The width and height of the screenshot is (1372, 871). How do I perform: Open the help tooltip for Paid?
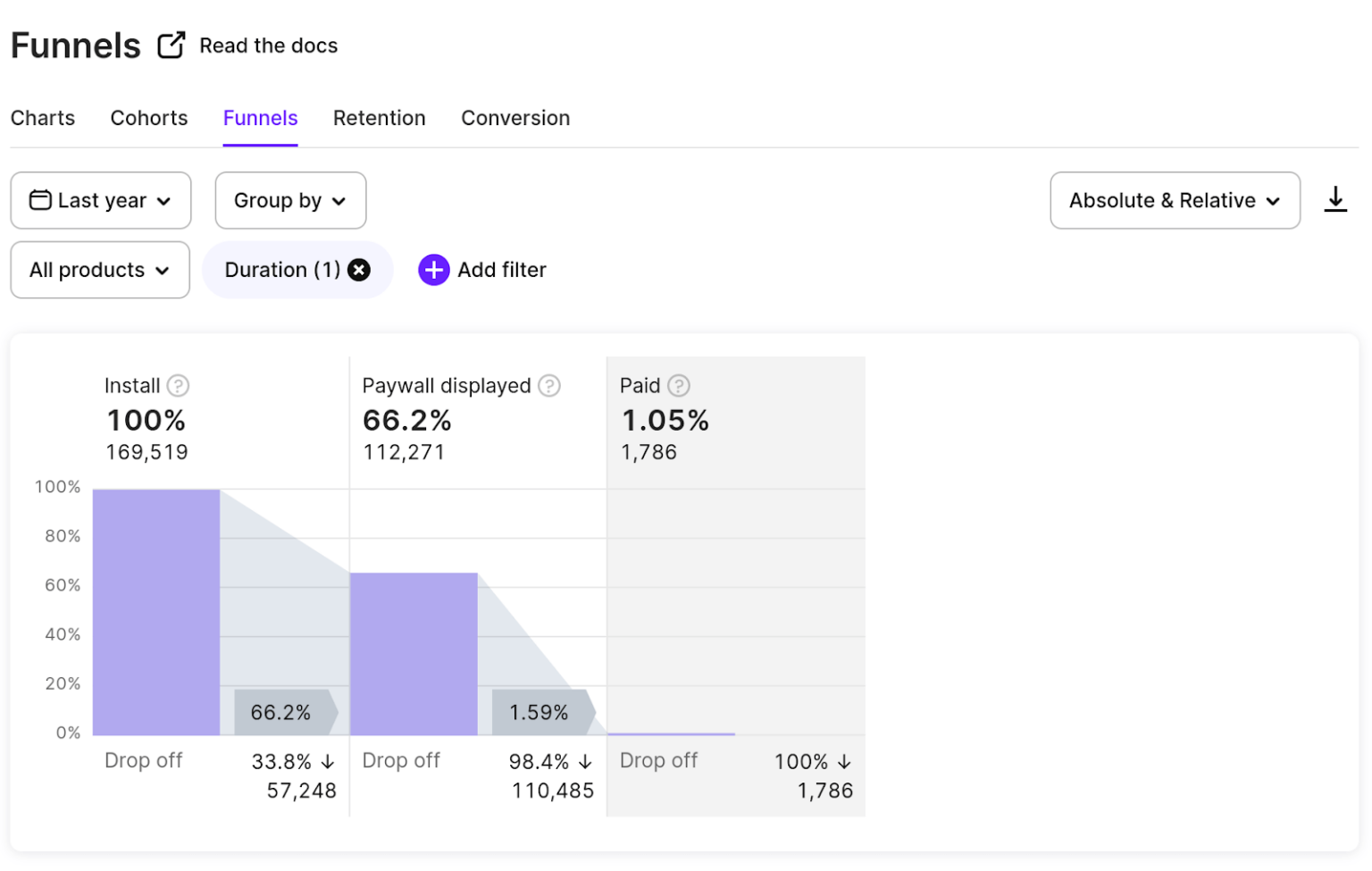[678, 385]
